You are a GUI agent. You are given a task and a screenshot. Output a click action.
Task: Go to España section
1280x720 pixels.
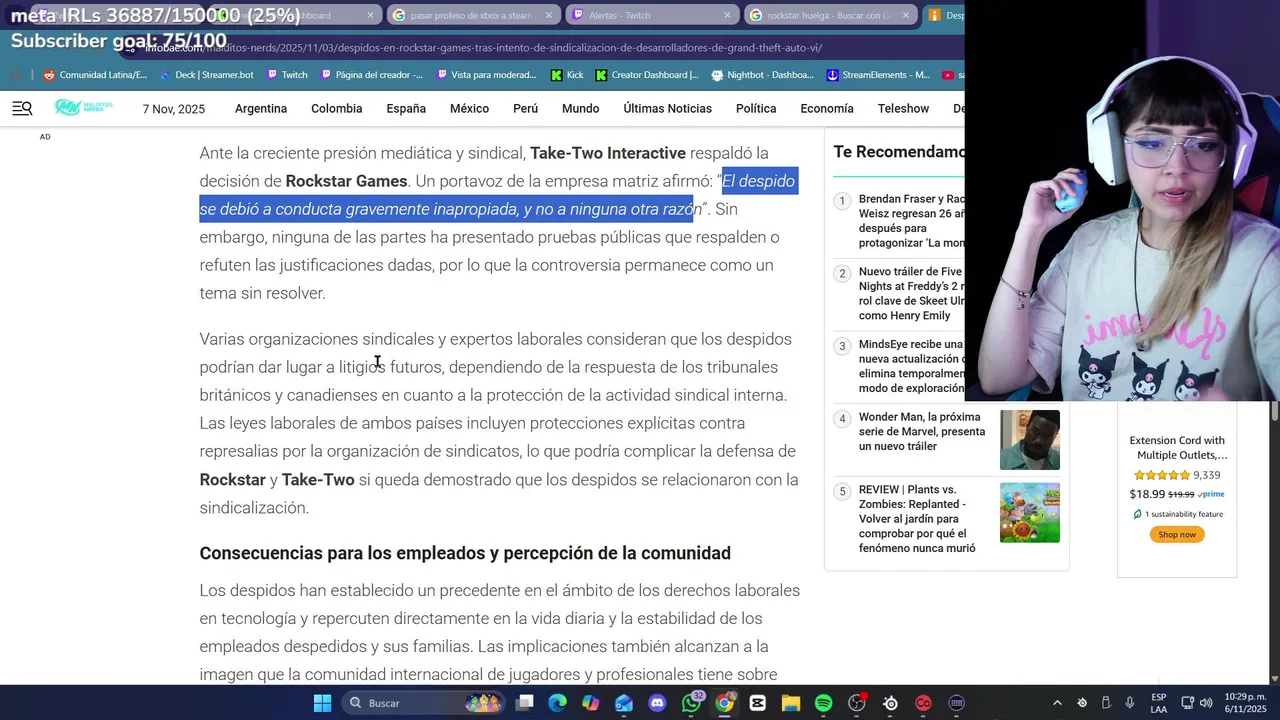[x=406, y=108]
